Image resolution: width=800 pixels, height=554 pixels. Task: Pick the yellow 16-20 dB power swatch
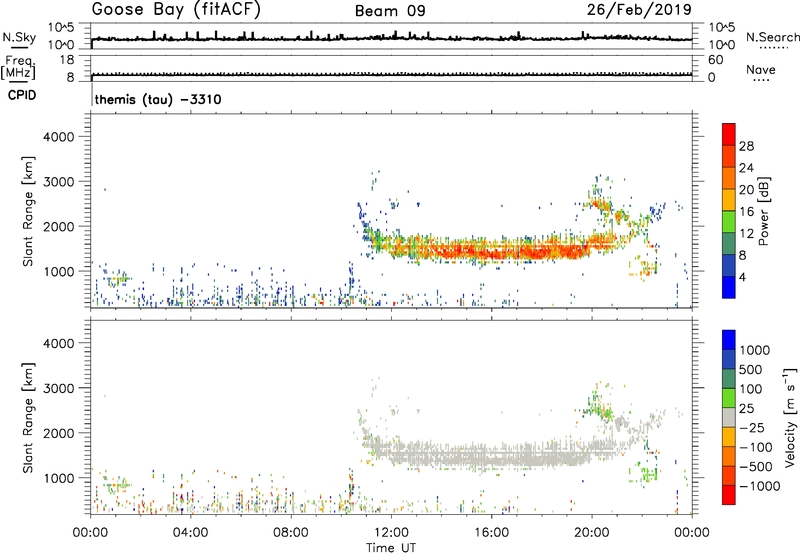tap(729, 200)
